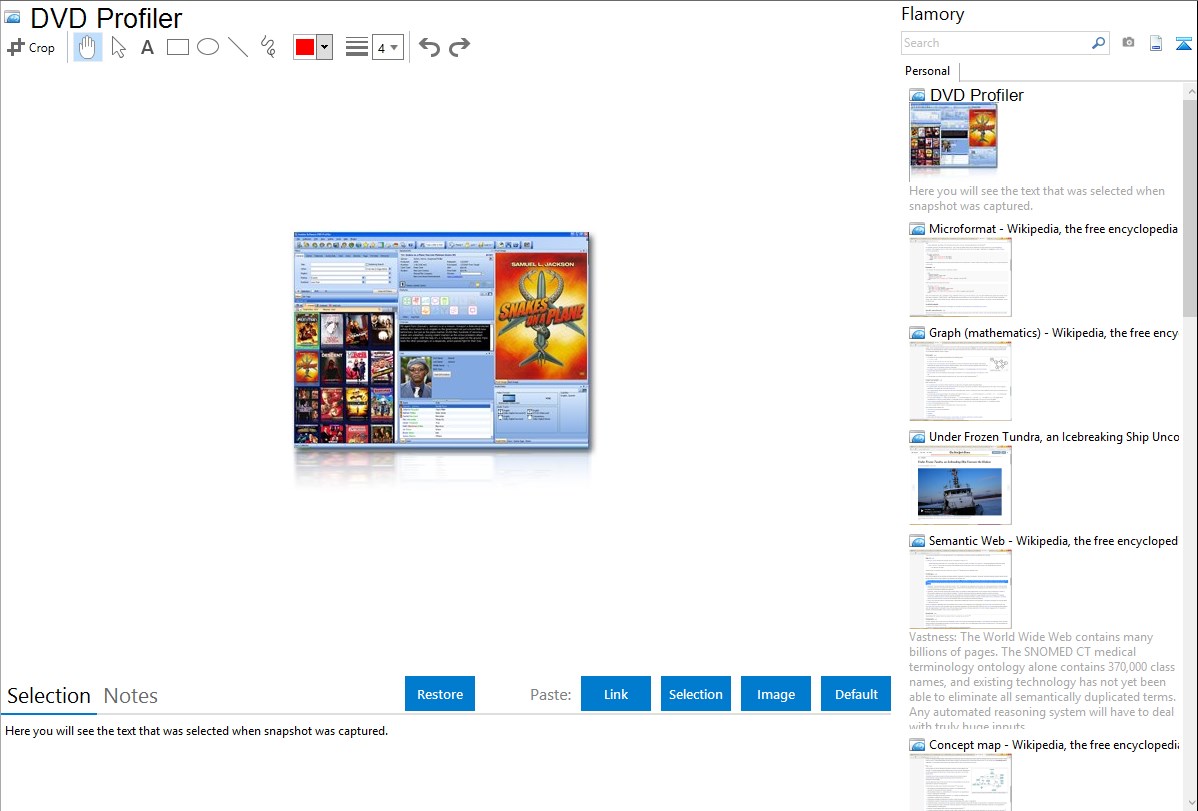Click the 'Semantic Web - Wikipedia' snapshot title
The width and height of the screenshot is (1198, 811).
[1053, 540]
